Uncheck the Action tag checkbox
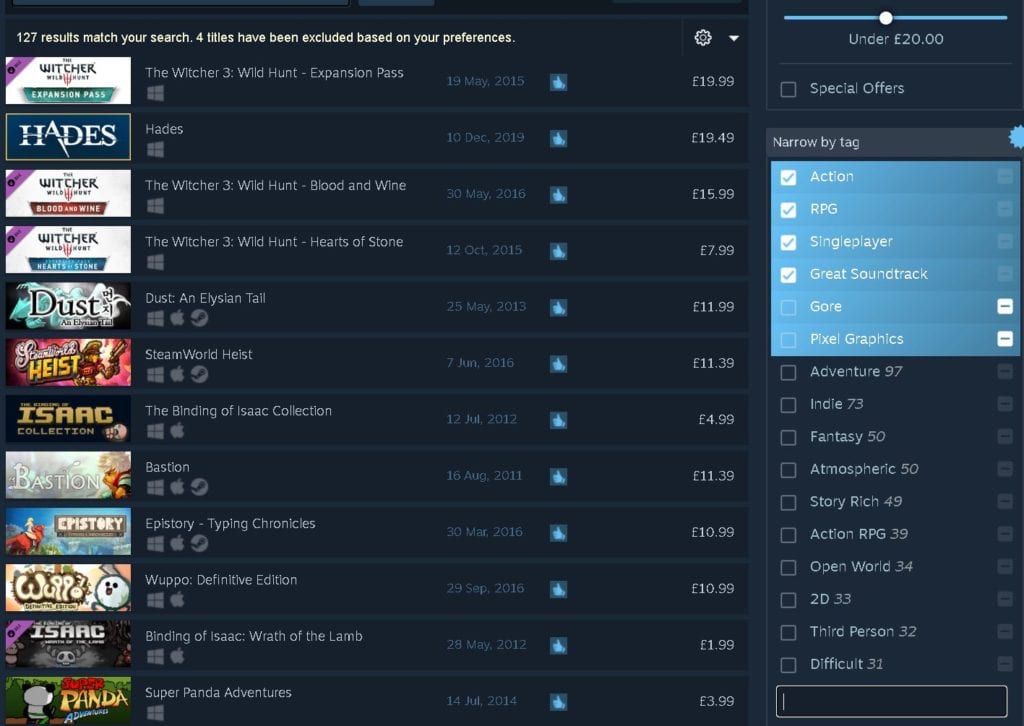 pyautogui.click(x=789, y=177)
